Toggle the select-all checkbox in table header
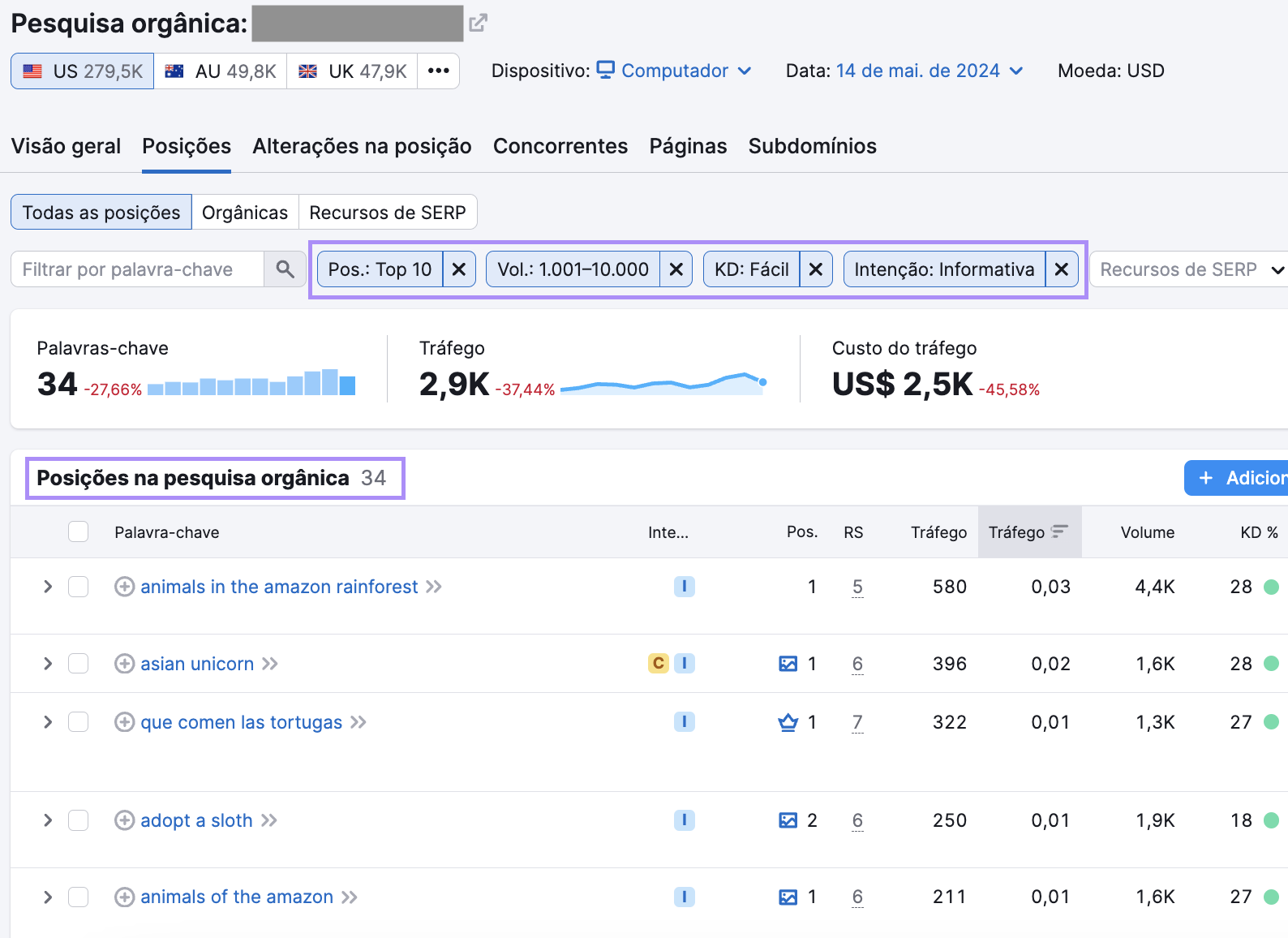The height and width of the screenshot is (938, 1288). (79, 531)
